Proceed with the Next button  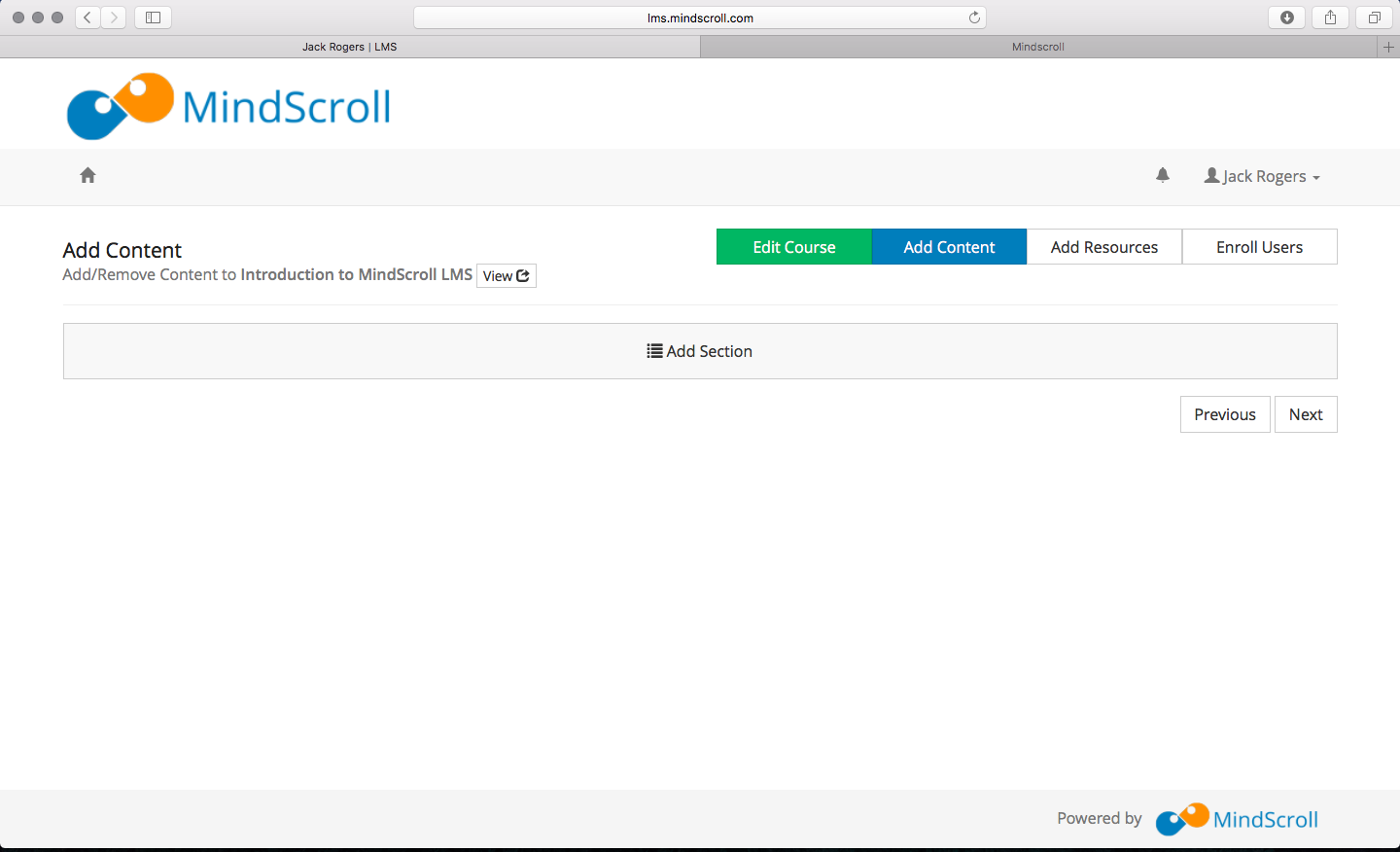click(x=1306, y=414)
